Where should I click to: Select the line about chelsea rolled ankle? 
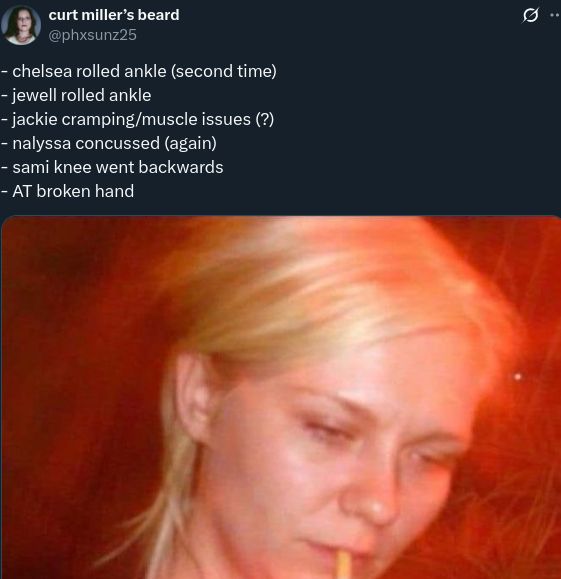(139, 71)
